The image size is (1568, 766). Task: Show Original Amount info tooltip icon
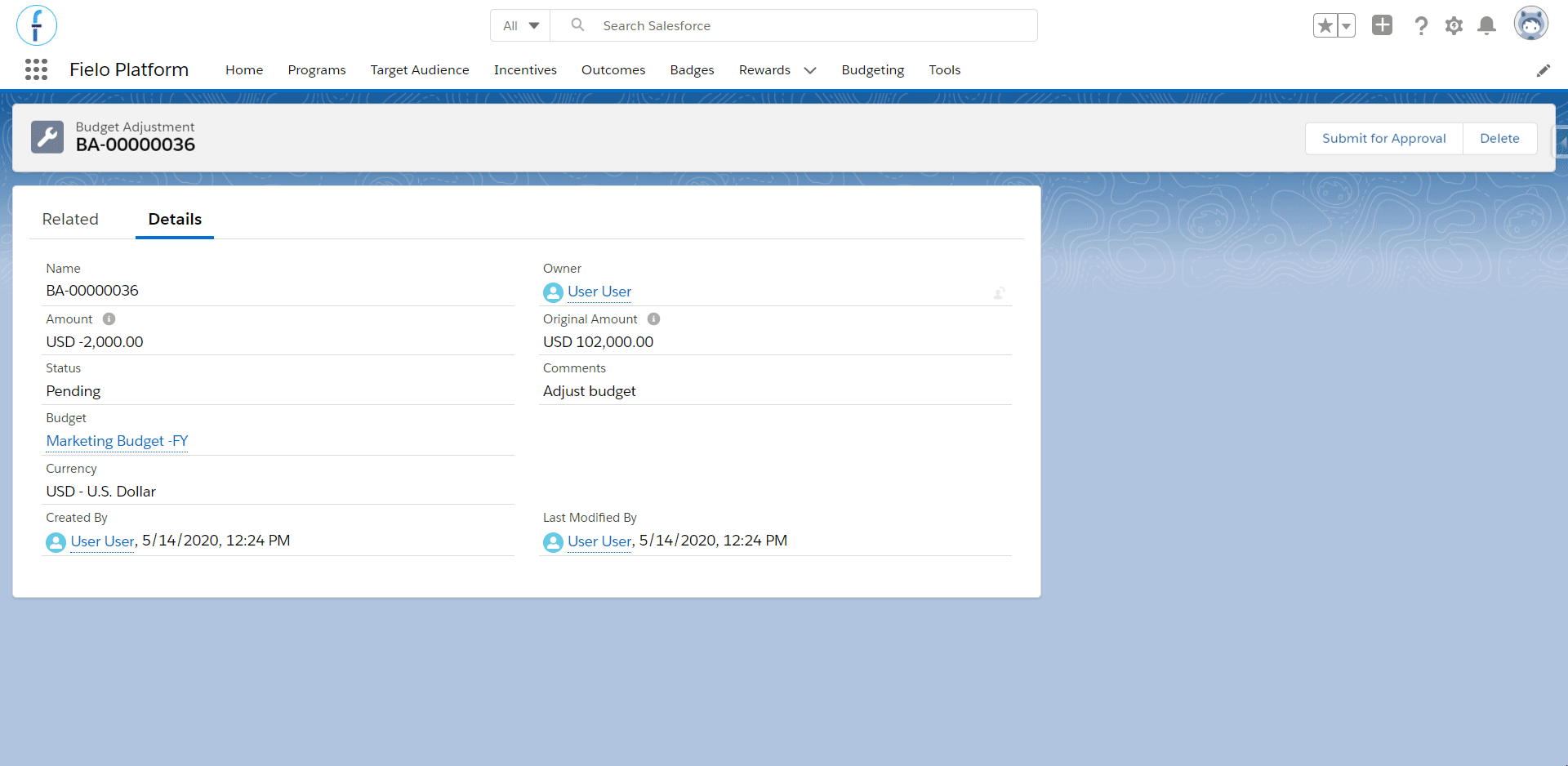653,319
